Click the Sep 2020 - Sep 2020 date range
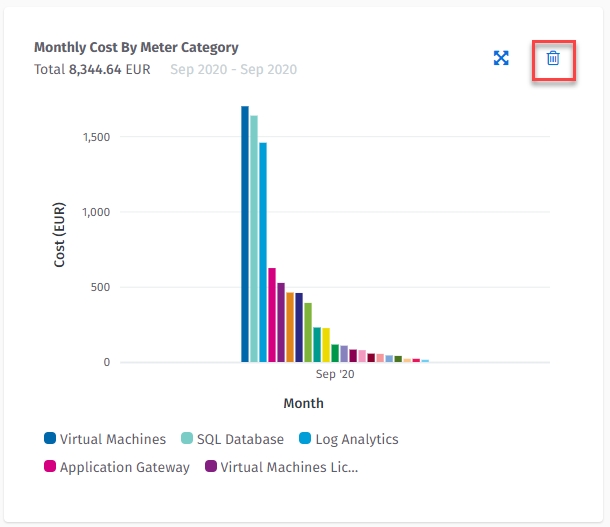The width and height of the screenshot is (610, 527). pyautogui.click(x=233, y=70)
